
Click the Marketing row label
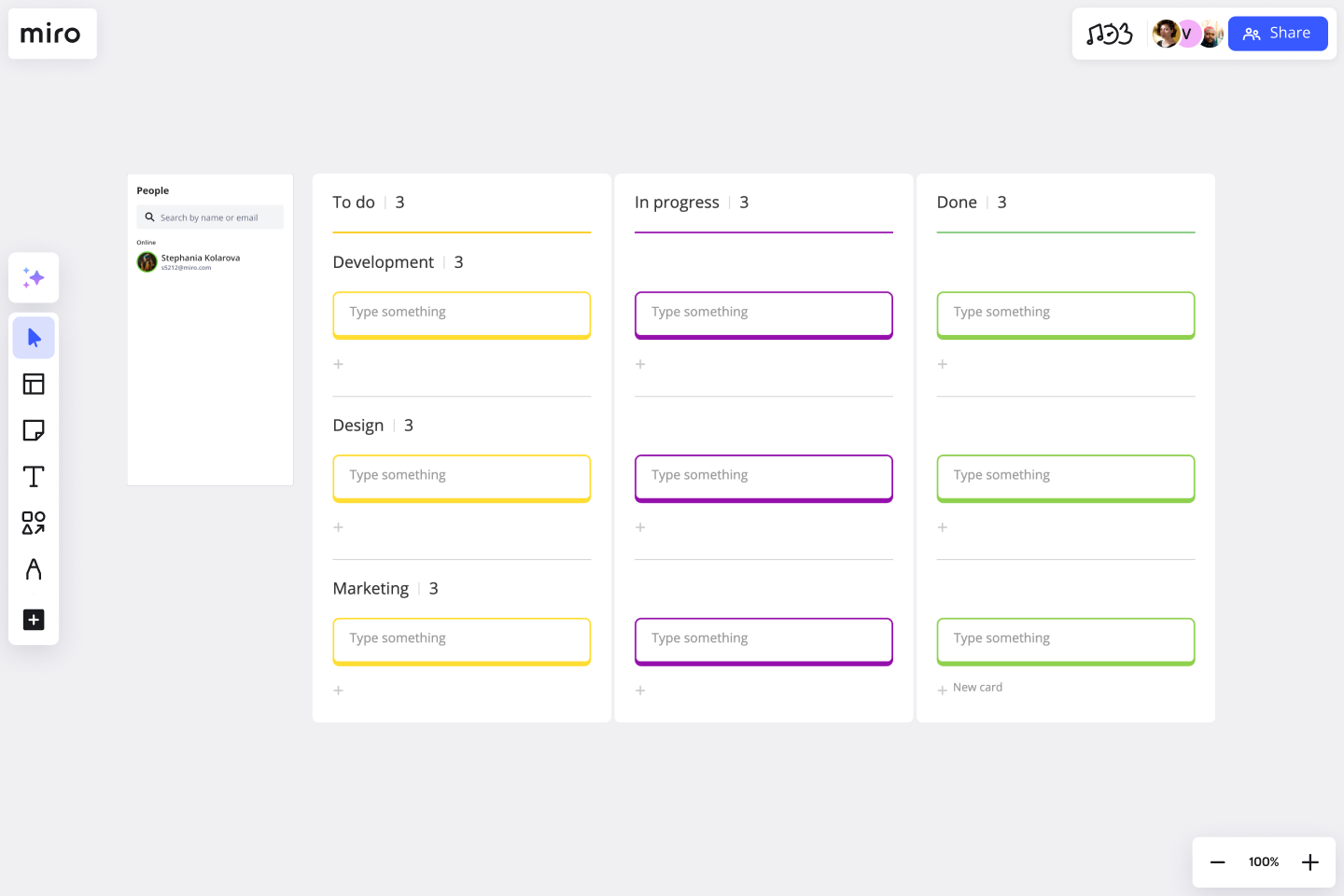[x=371, y=588]
